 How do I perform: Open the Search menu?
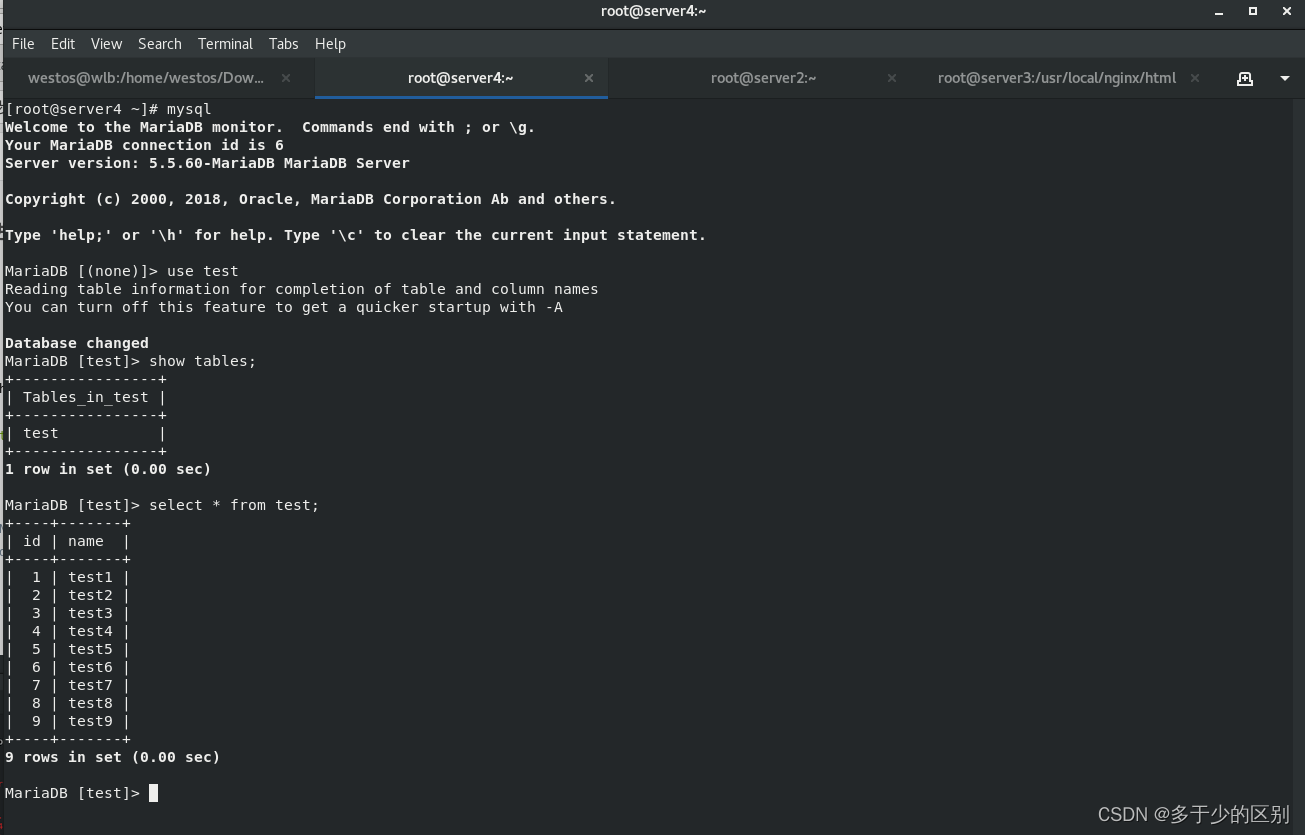(160, 44)
